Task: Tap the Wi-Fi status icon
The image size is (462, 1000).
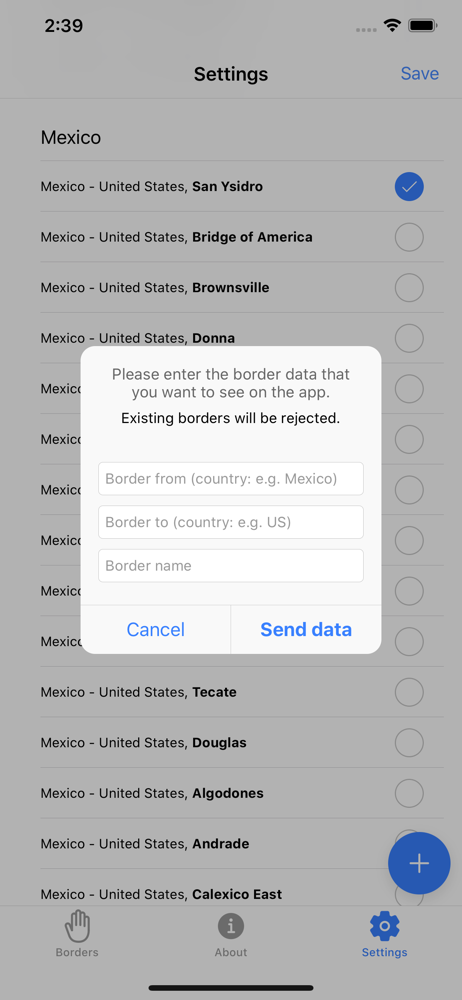Action: 392,26
